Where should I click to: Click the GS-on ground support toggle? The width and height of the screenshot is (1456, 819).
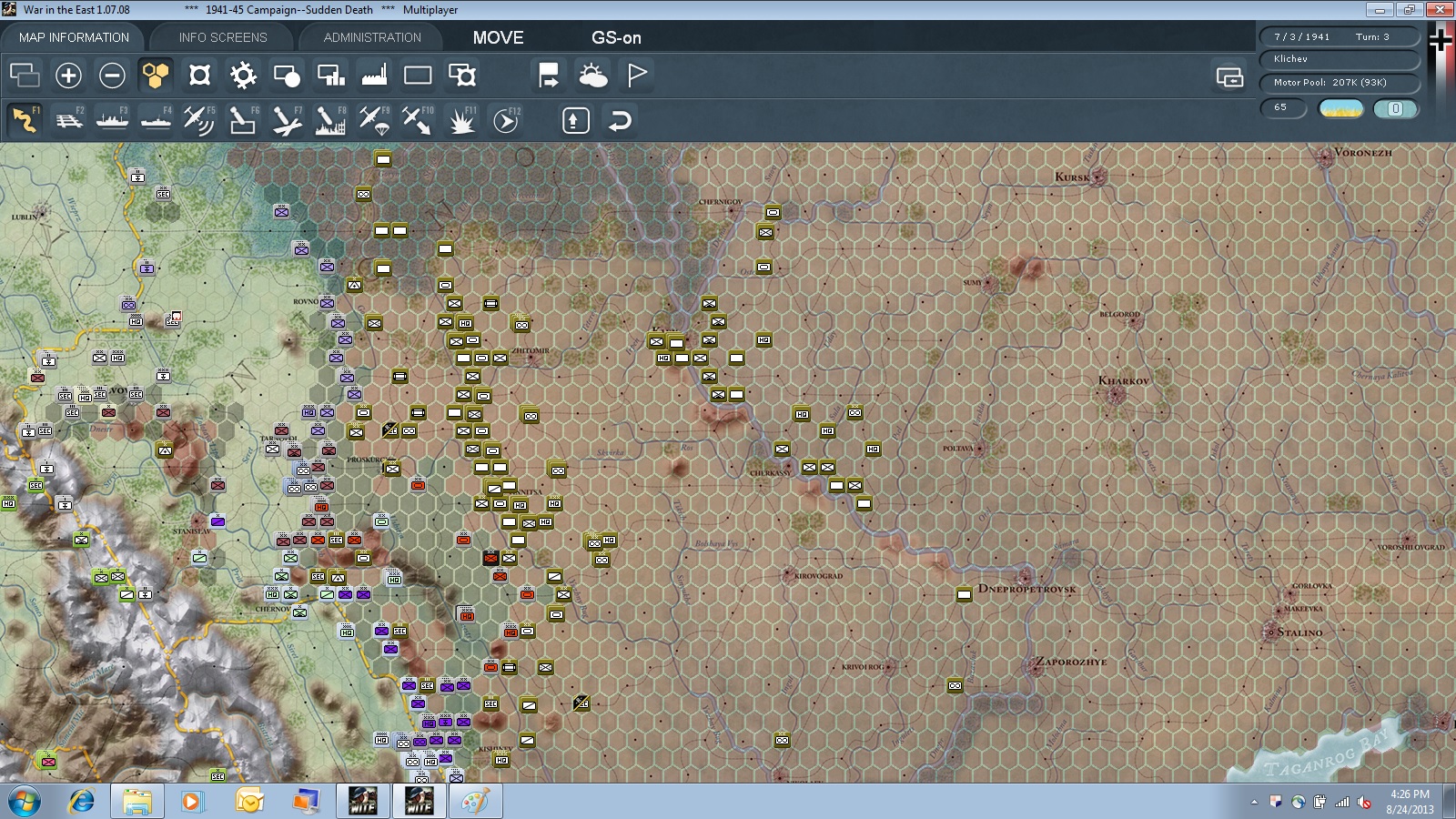[616, 37]
